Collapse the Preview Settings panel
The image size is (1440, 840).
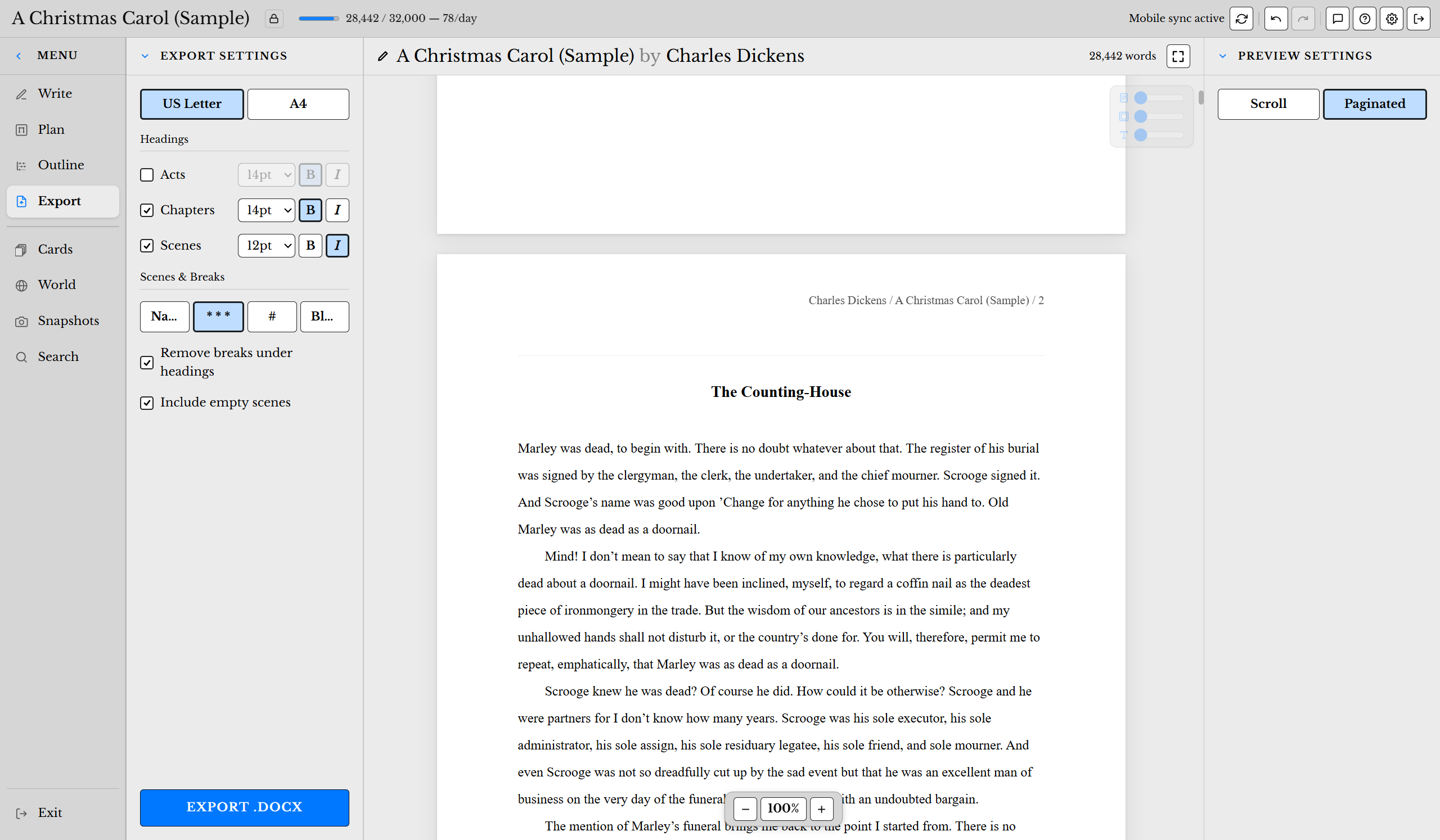(x=1222, y=56)
